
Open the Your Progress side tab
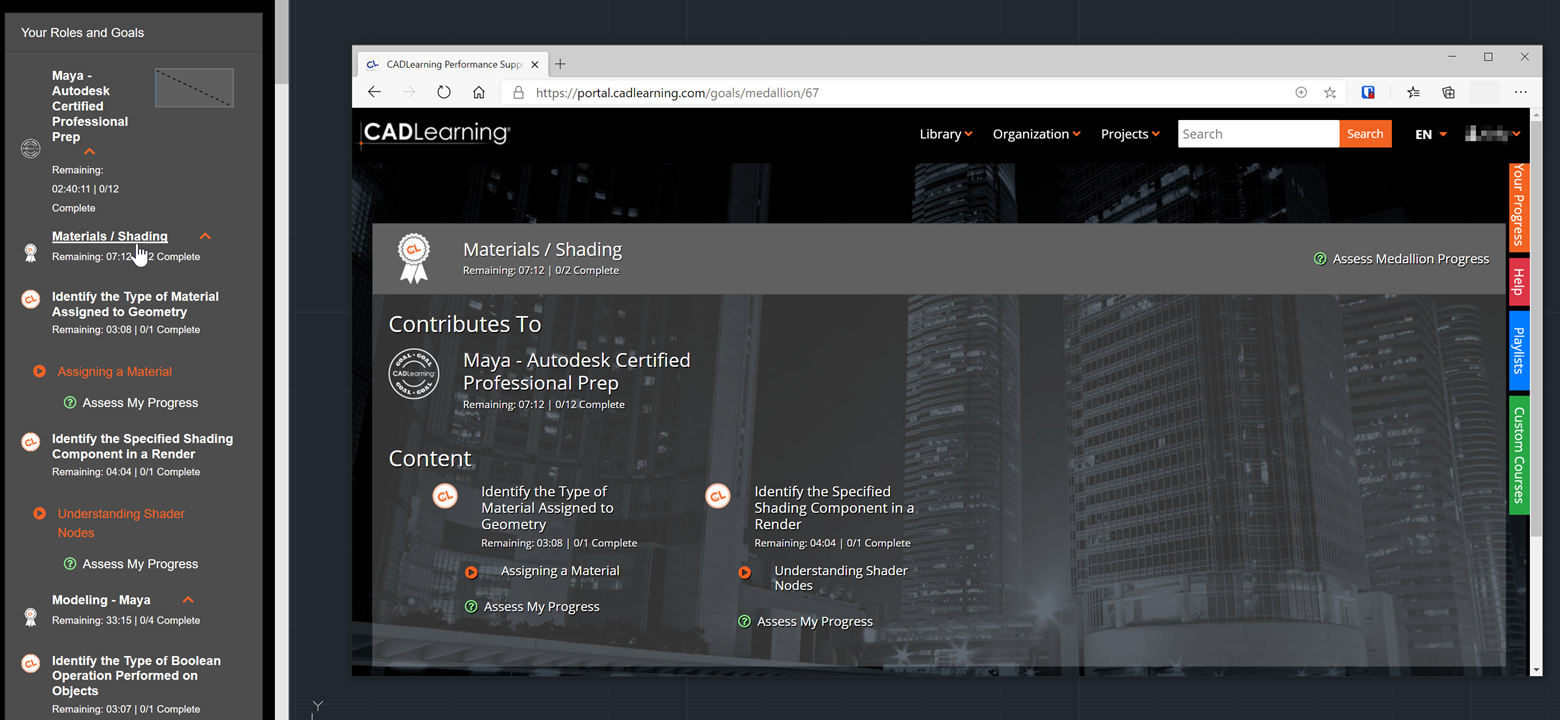[x=1518, y=205]
